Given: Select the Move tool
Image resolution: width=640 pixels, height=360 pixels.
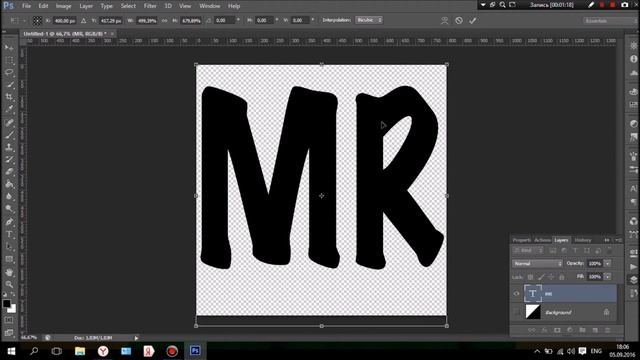Looking at the screenshot, I should click(9, 48).
